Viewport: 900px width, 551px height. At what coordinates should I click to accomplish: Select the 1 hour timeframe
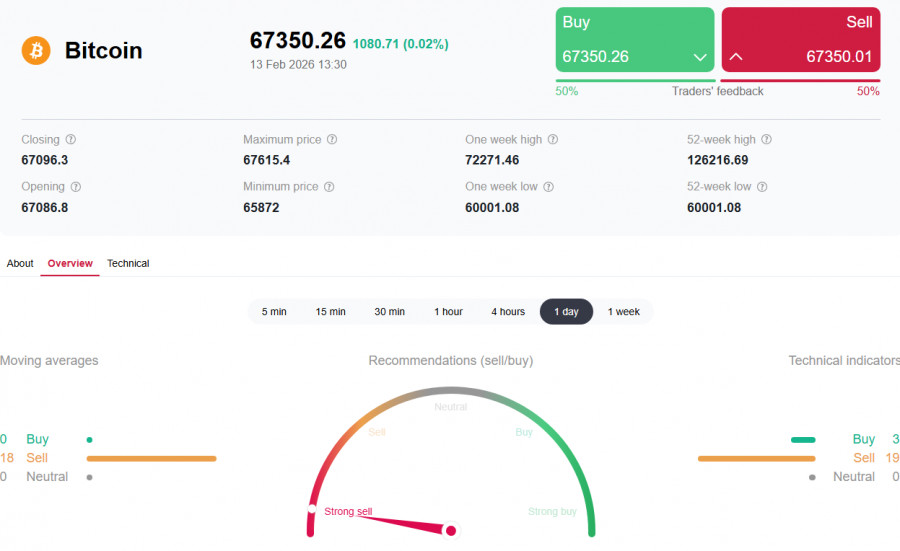[448, 312]
